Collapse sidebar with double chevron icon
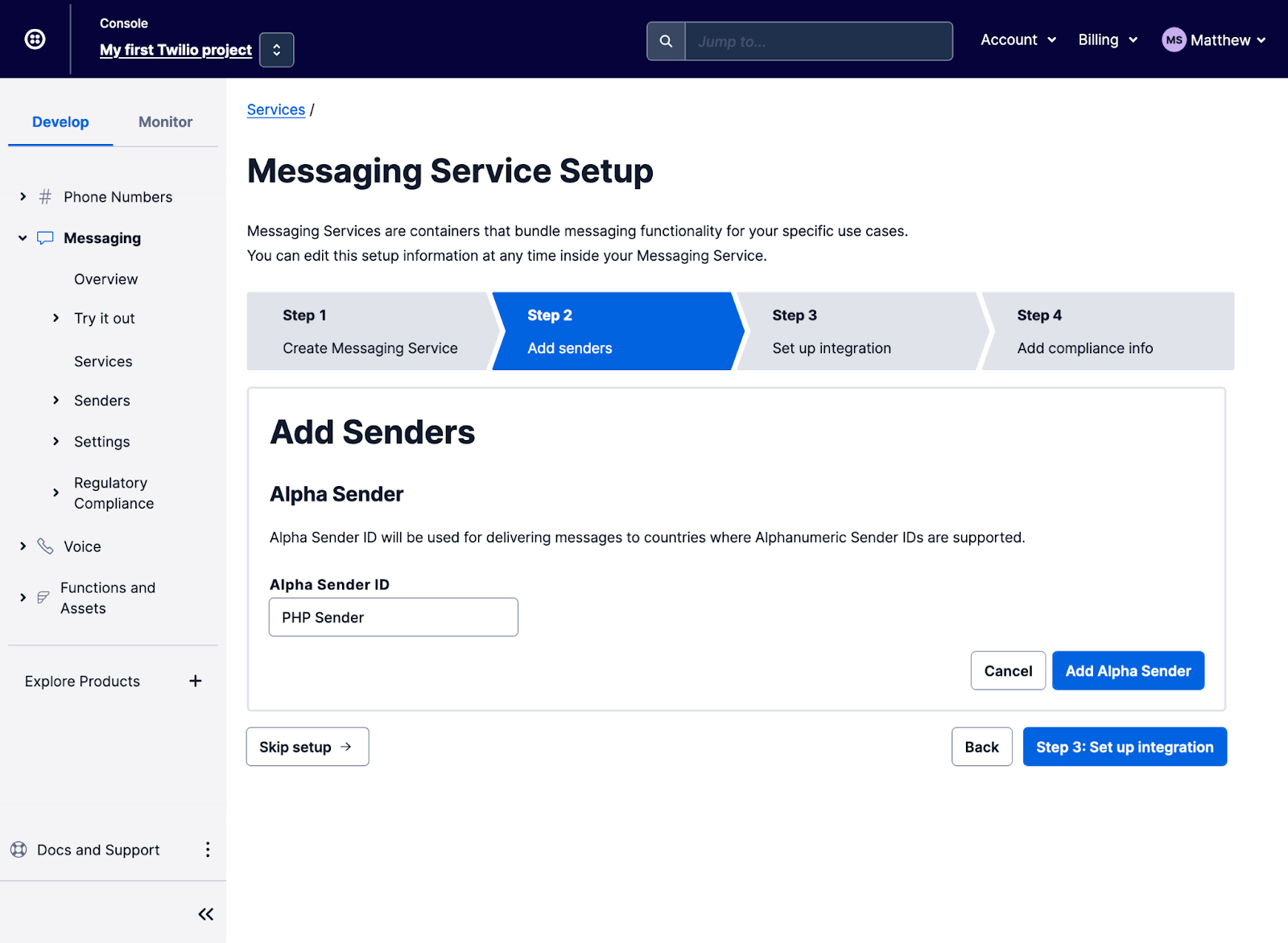The height and width of the screenshot is (943, 1288). [206, 914]
